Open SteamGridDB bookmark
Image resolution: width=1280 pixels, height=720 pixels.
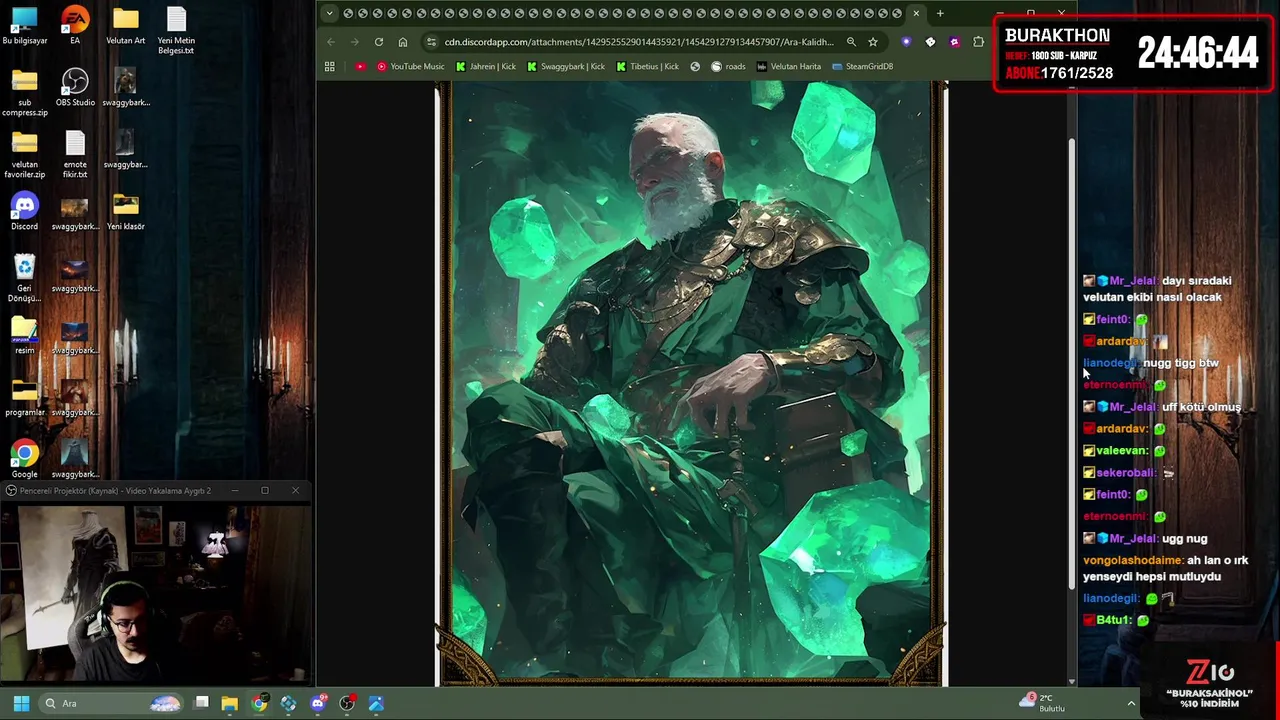coord(862,66)
